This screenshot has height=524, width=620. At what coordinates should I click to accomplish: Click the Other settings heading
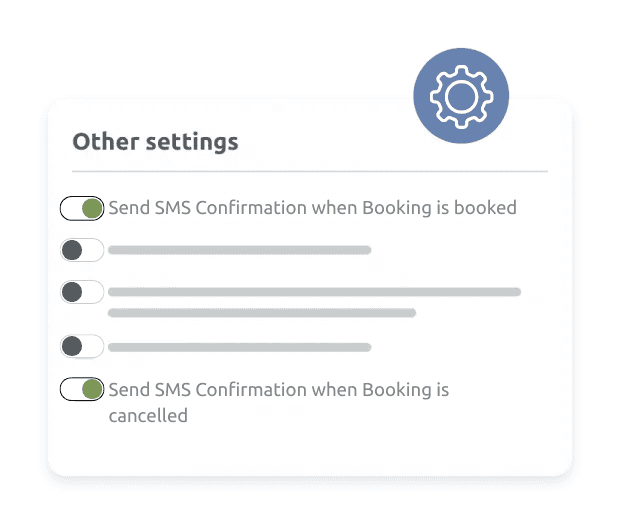click(155, 141)
